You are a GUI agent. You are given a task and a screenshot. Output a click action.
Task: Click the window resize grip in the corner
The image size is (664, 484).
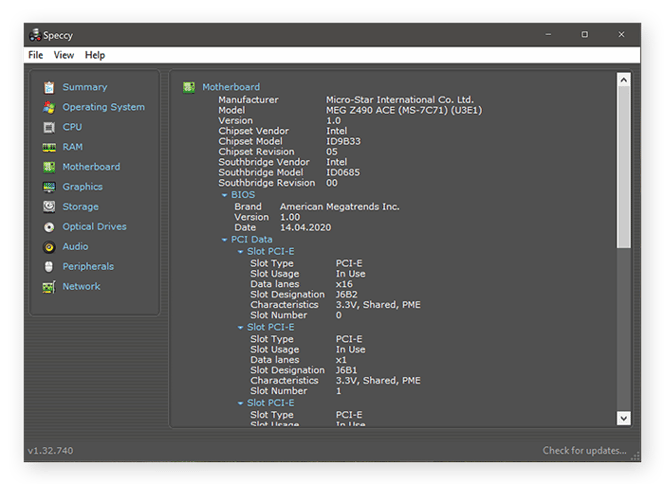pos(635,456)
